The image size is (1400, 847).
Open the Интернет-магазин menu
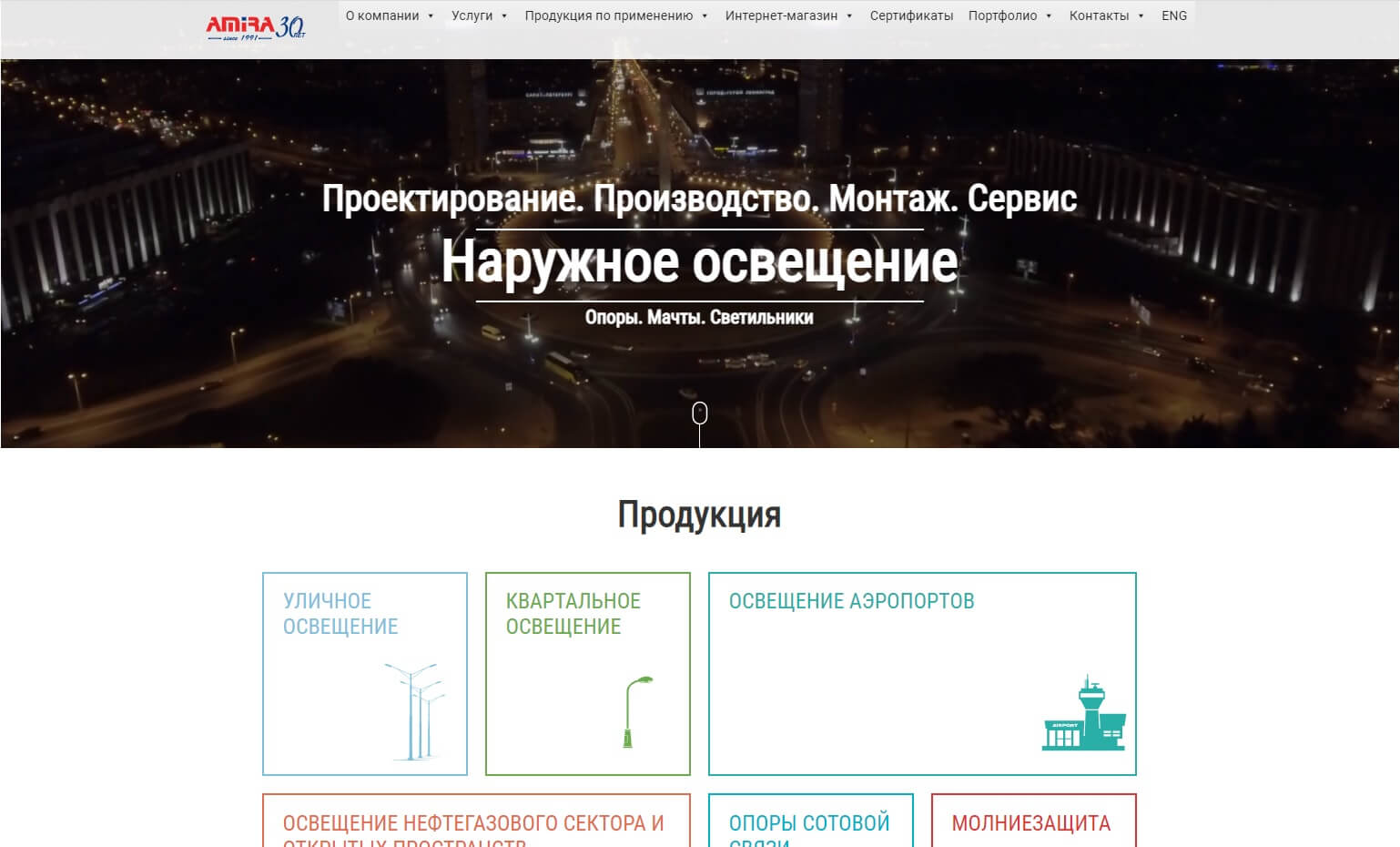pyautogui.click(x=781, y=15)
